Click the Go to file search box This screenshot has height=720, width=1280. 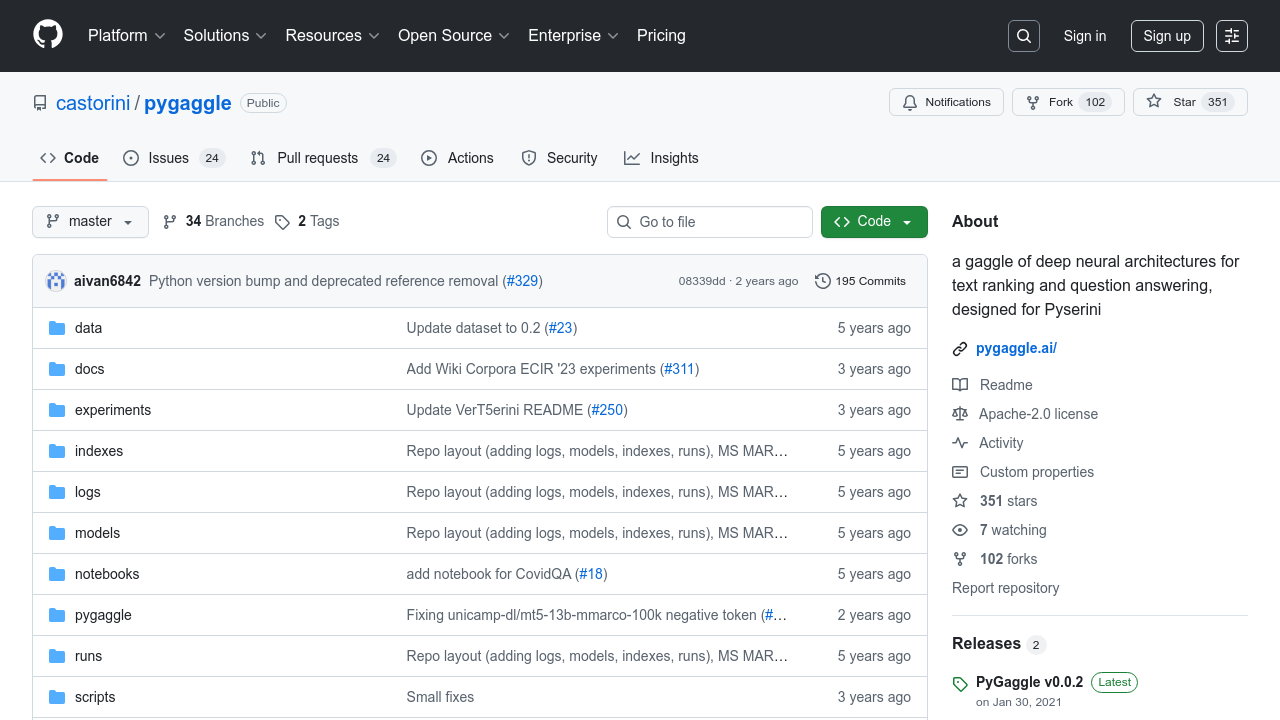[x=710, y=221]
